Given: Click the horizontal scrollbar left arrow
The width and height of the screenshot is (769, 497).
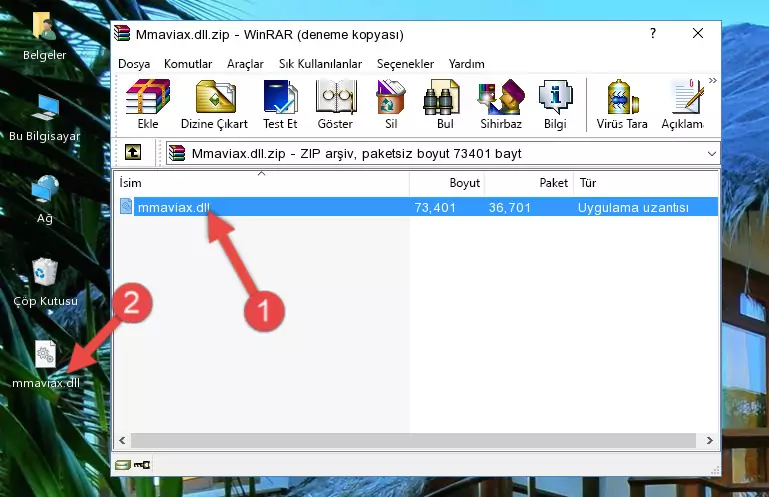Looking at the screenshot, I should [x=122, y=440].
